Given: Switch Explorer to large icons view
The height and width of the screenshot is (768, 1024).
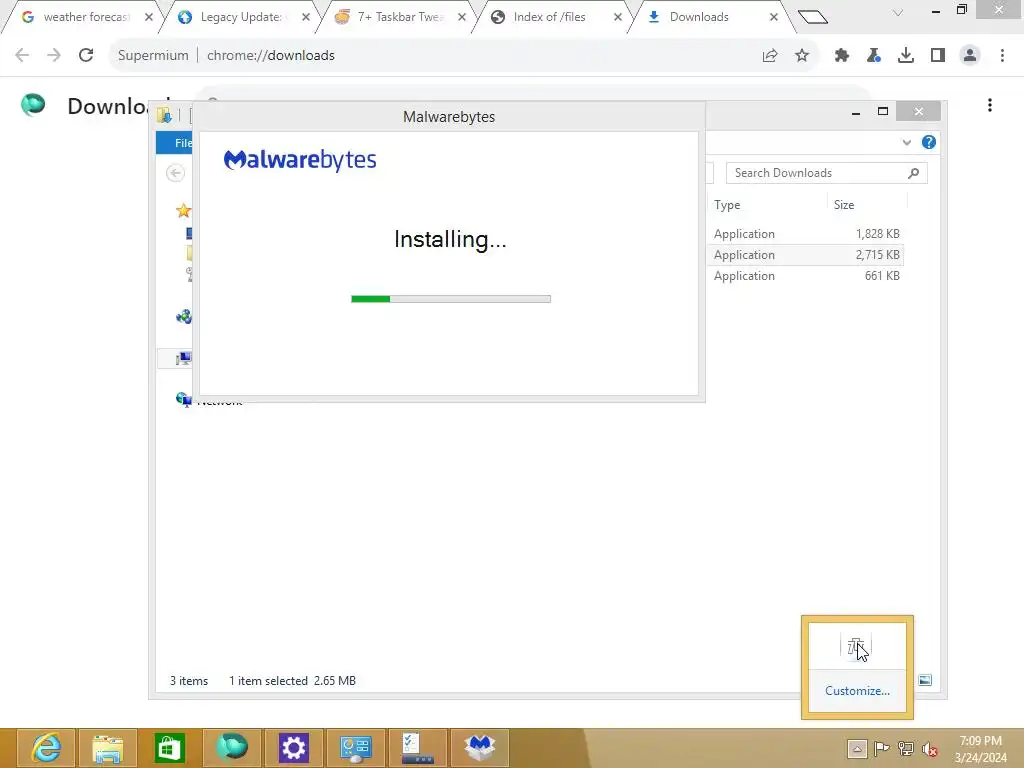Looking at the screenshot, I should 925,680.
